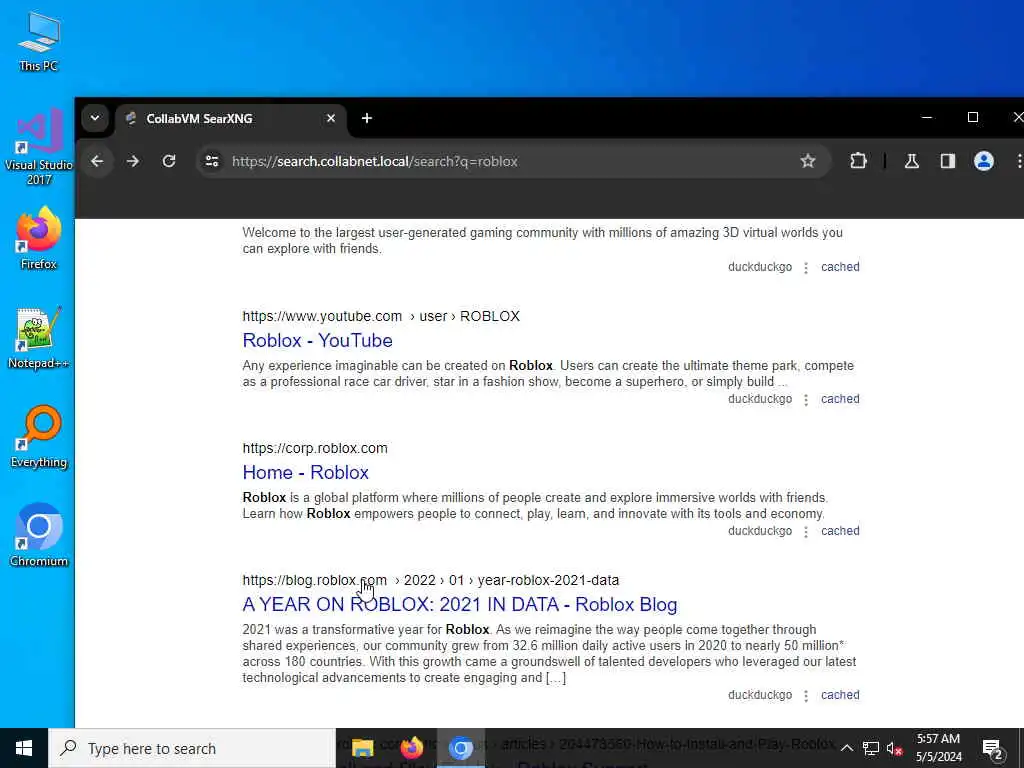
Task: Click the muted volume tray icon
Action: [x=894, y=748]
